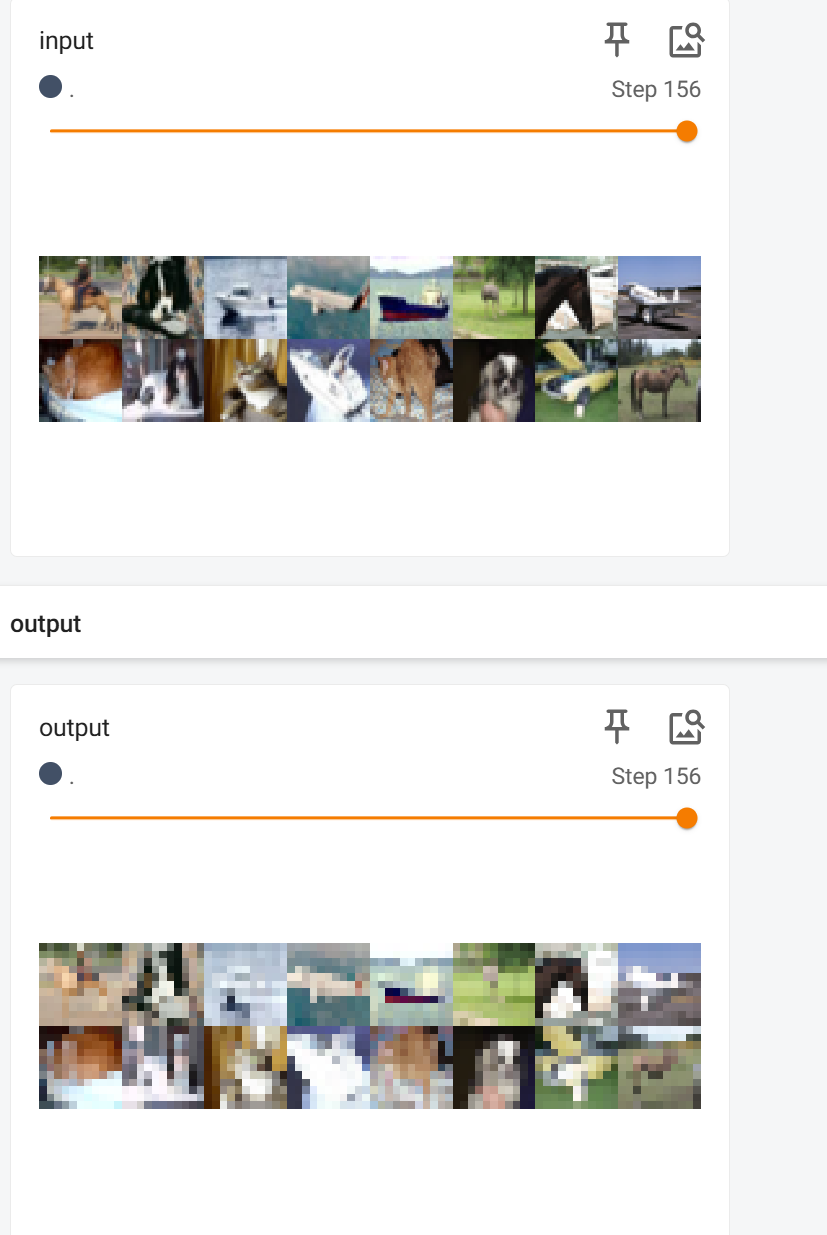Screen dimensions: 827x1235
Task: Collapse the output section header
Action: [x=46, y=624]
